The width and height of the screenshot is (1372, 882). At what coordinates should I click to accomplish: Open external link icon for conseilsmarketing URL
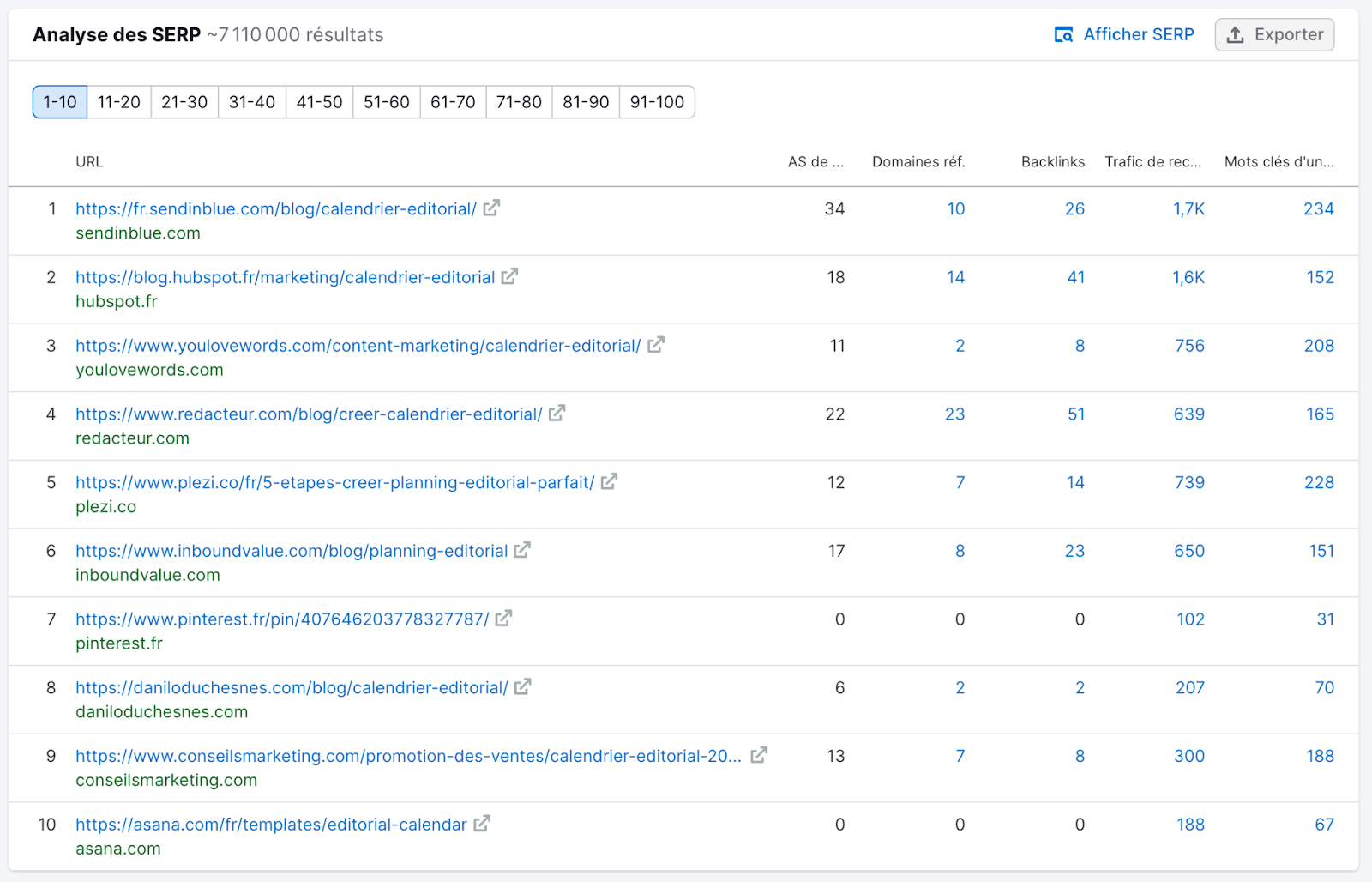pos(759,756)
